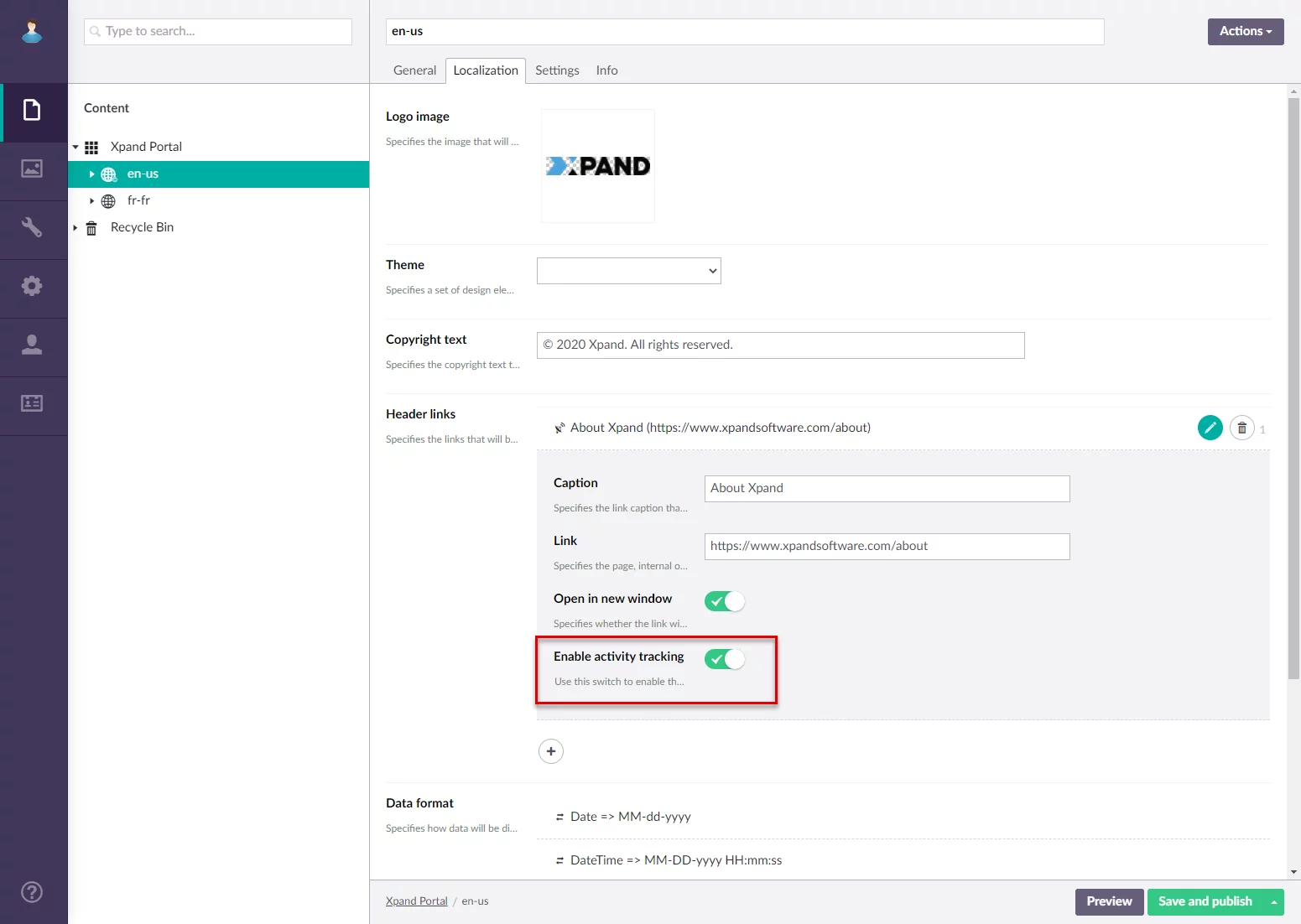This screenshot has width=1301, height=924.
Task: Toggle the Open in new window switch
Action: (725, 601)
